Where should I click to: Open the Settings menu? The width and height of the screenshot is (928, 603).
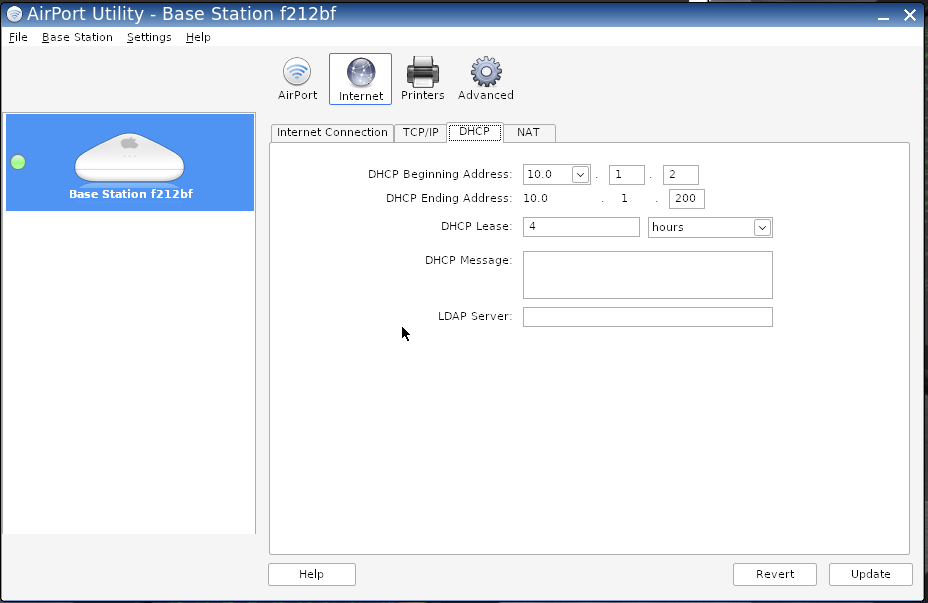pos(149,37)
